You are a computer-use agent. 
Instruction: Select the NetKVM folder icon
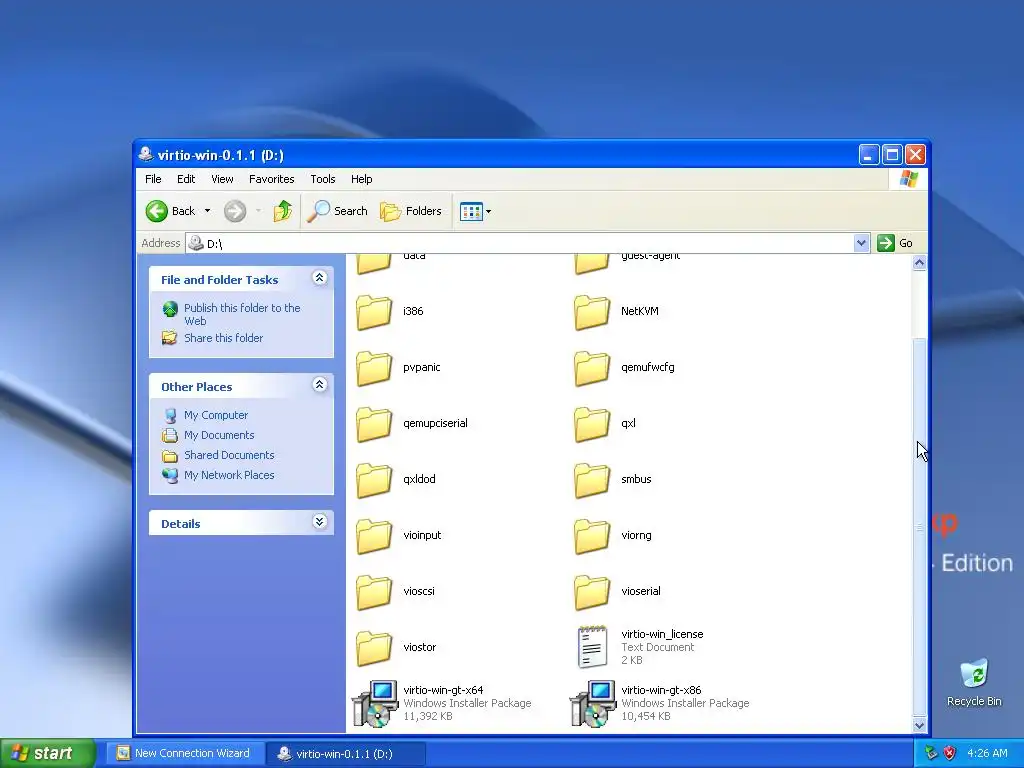(x=592, y=312)
